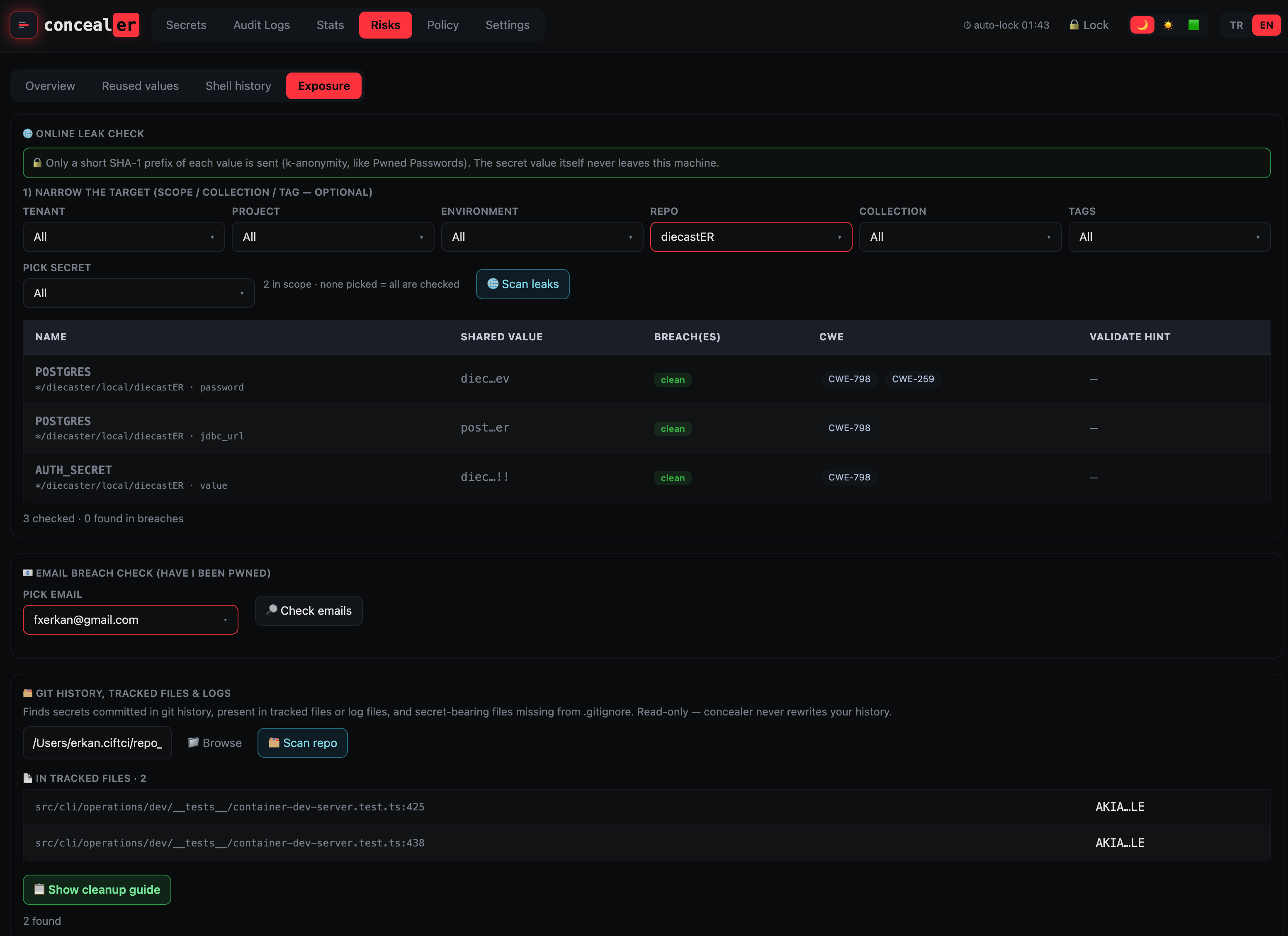1288x936 pixels.
Task: Open the Stats tab
Action: pyautogui.click(x=330, y=25)
